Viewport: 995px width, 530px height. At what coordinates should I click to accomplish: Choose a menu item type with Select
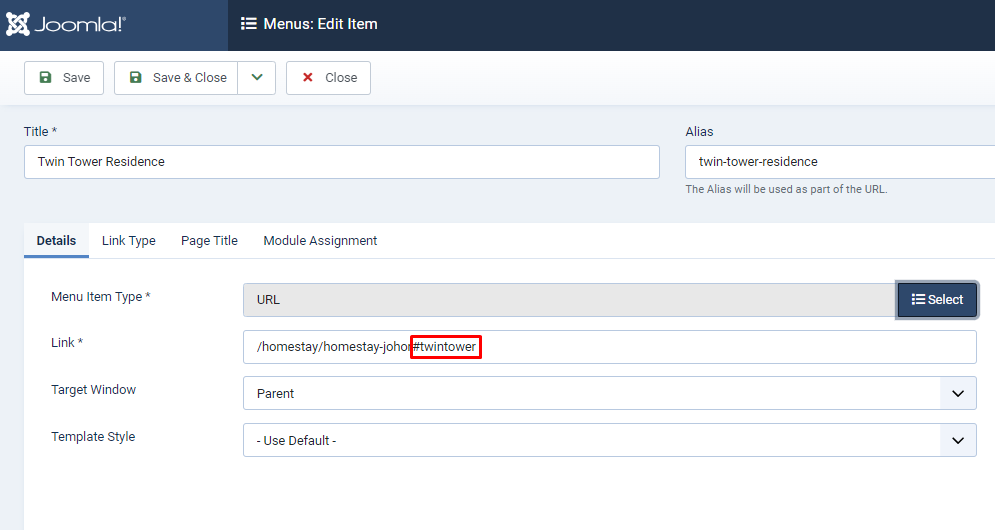(x=937, y=300)
